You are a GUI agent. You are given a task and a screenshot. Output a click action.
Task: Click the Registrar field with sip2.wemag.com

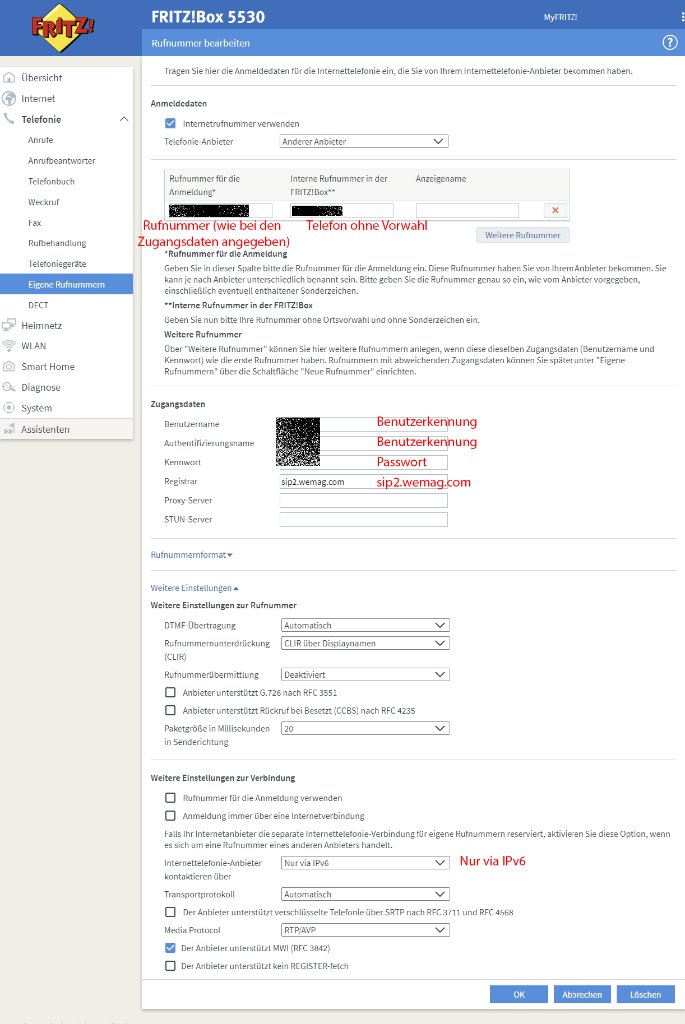click(363, 481)
